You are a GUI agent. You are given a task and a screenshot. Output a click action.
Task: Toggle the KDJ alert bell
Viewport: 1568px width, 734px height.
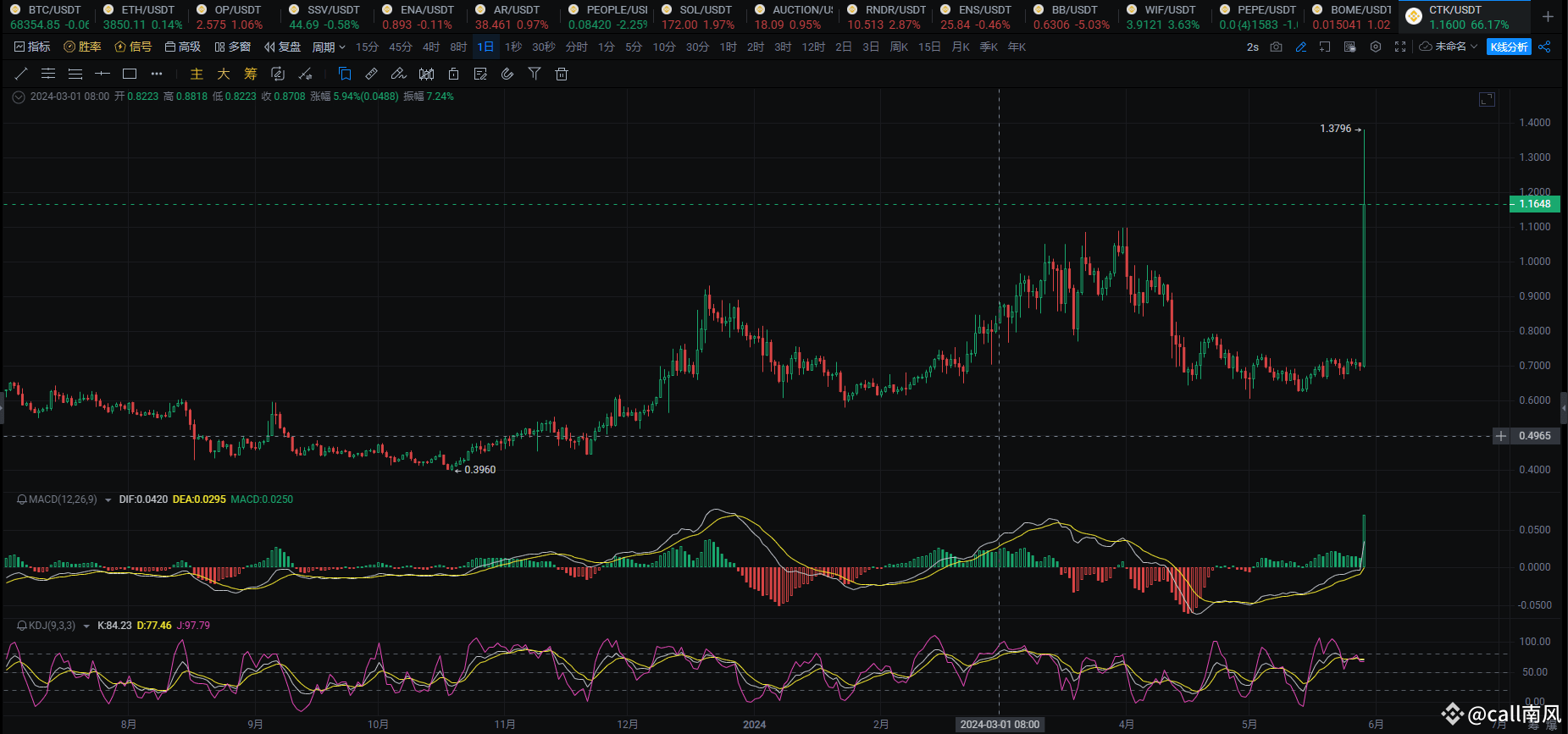(22, 626)
